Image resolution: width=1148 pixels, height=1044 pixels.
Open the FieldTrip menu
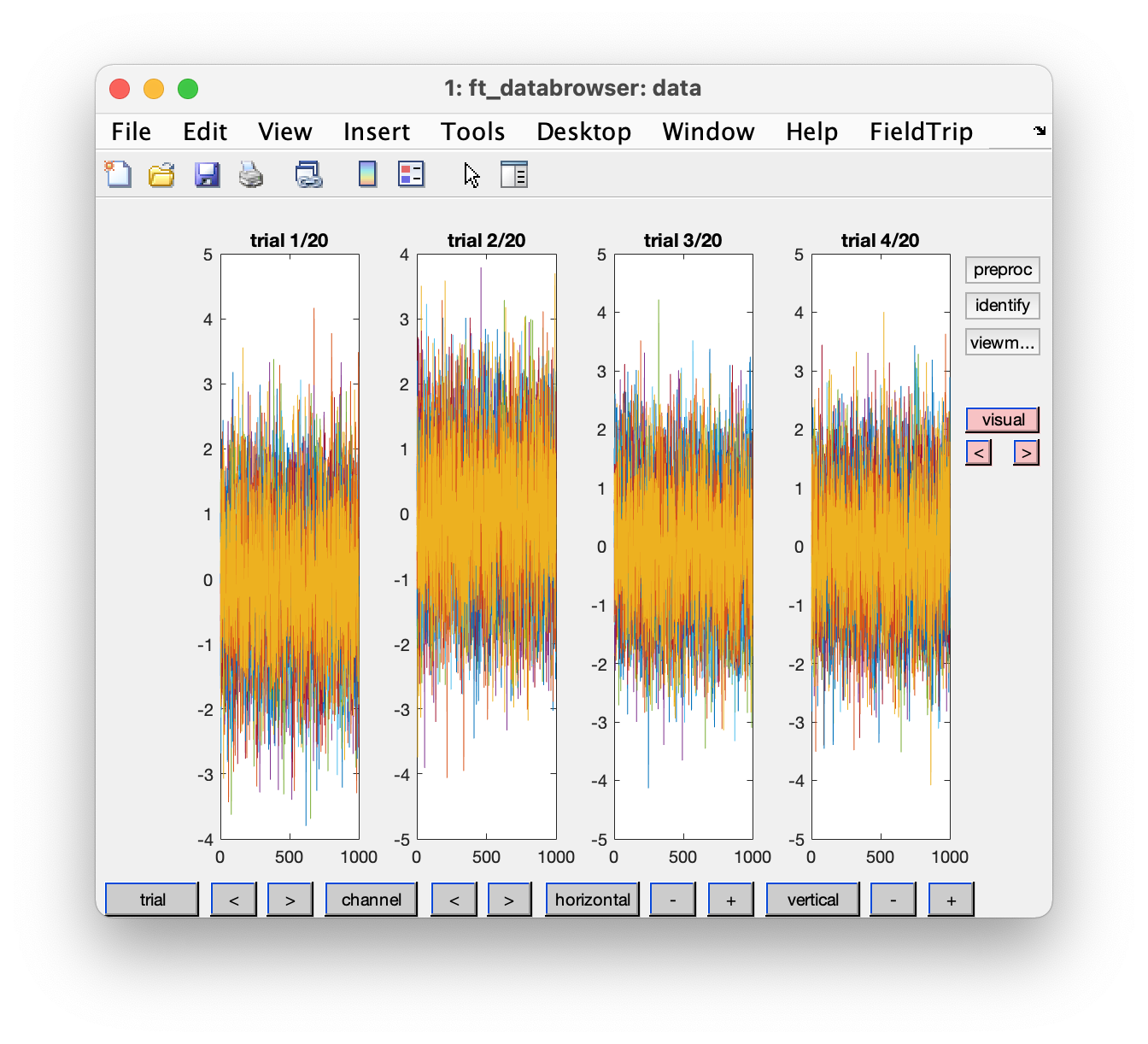point(921,132)
